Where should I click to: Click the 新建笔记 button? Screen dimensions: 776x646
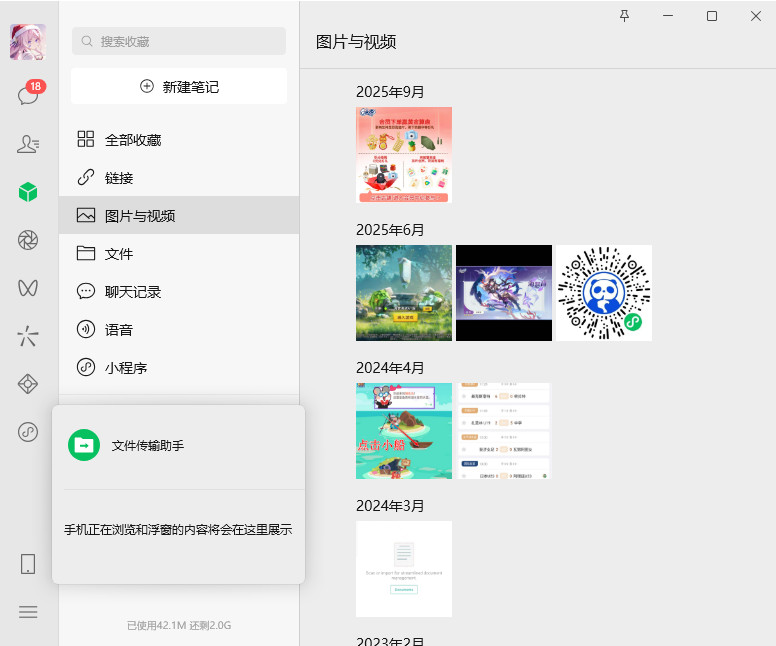[179, 87]
